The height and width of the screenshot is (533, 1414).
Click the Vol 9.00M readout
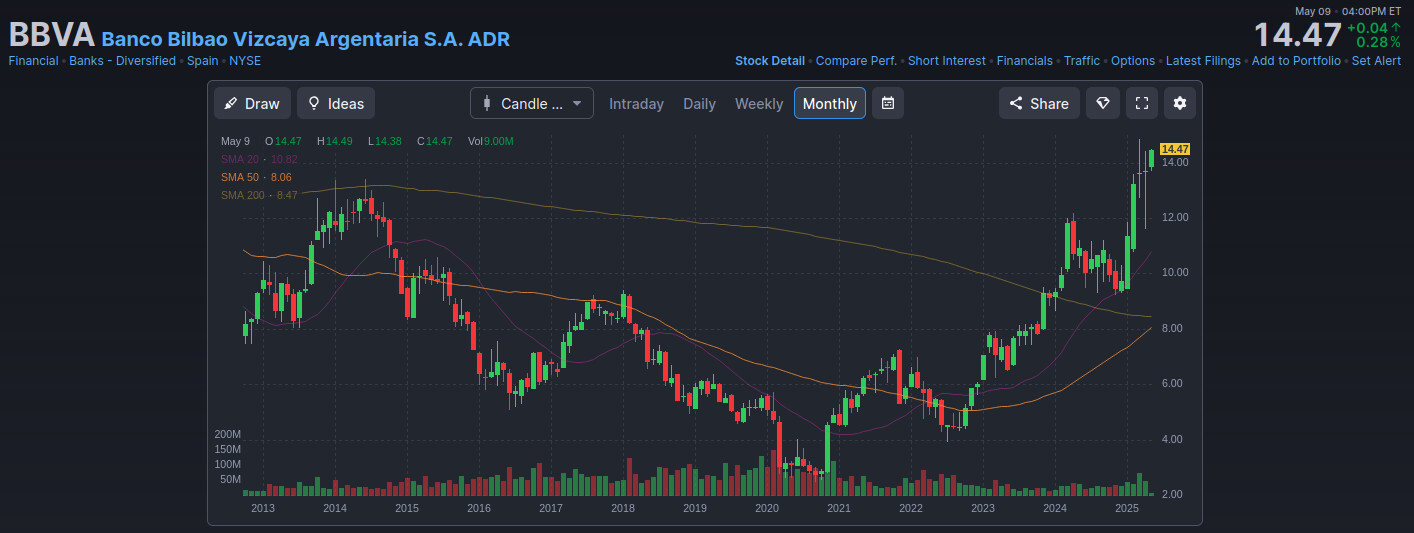(491, 141)
